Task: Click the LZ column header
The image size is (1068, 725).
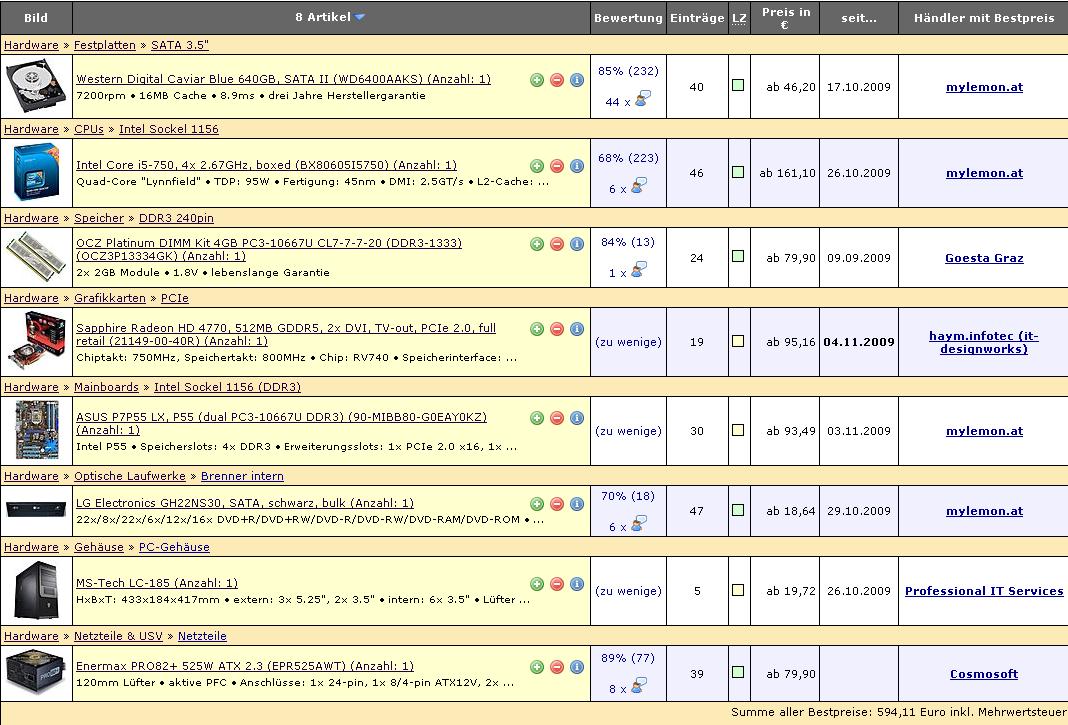Action: tap(739, 18)
